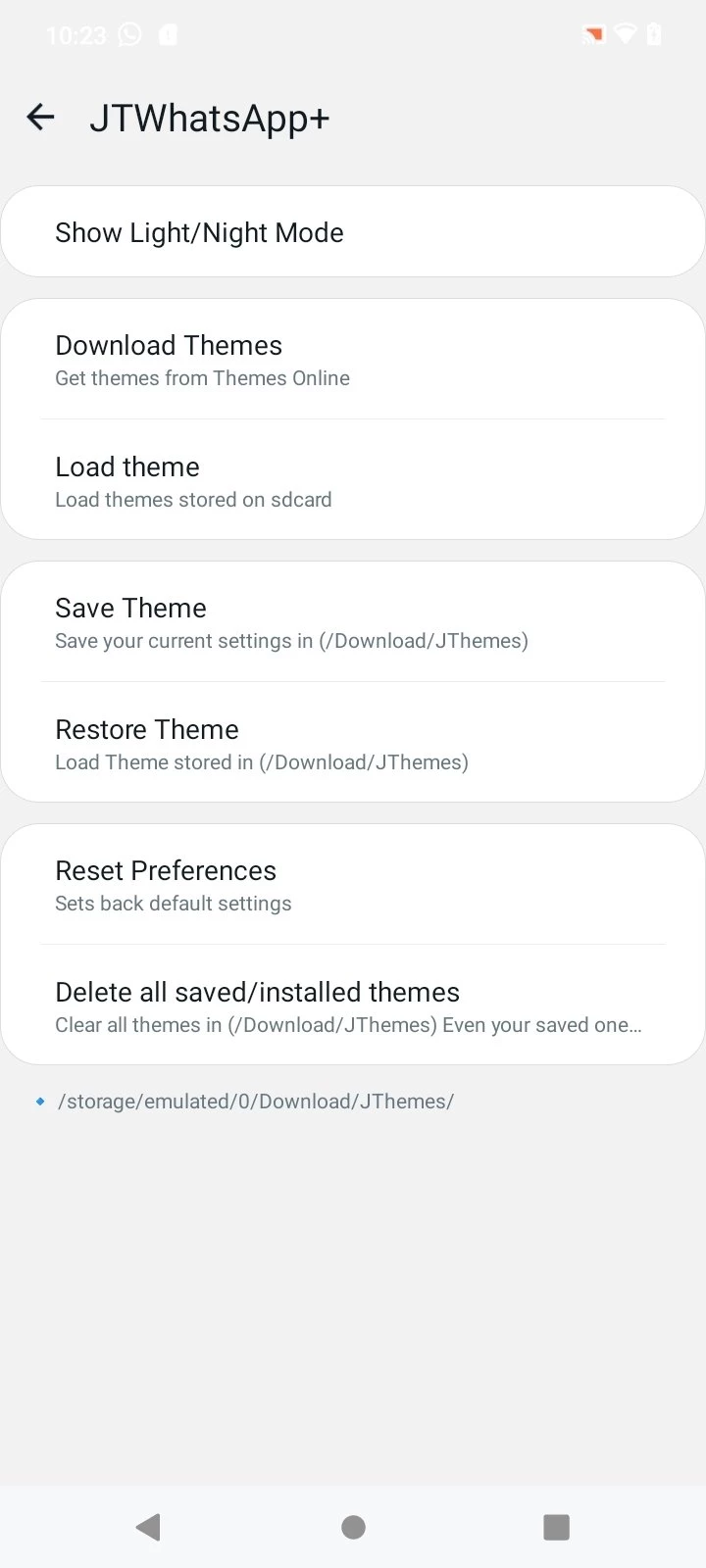Tap the WhatsApp notification icon in status bar
This screenshot has height=1568, width=706.
point(129,35)
